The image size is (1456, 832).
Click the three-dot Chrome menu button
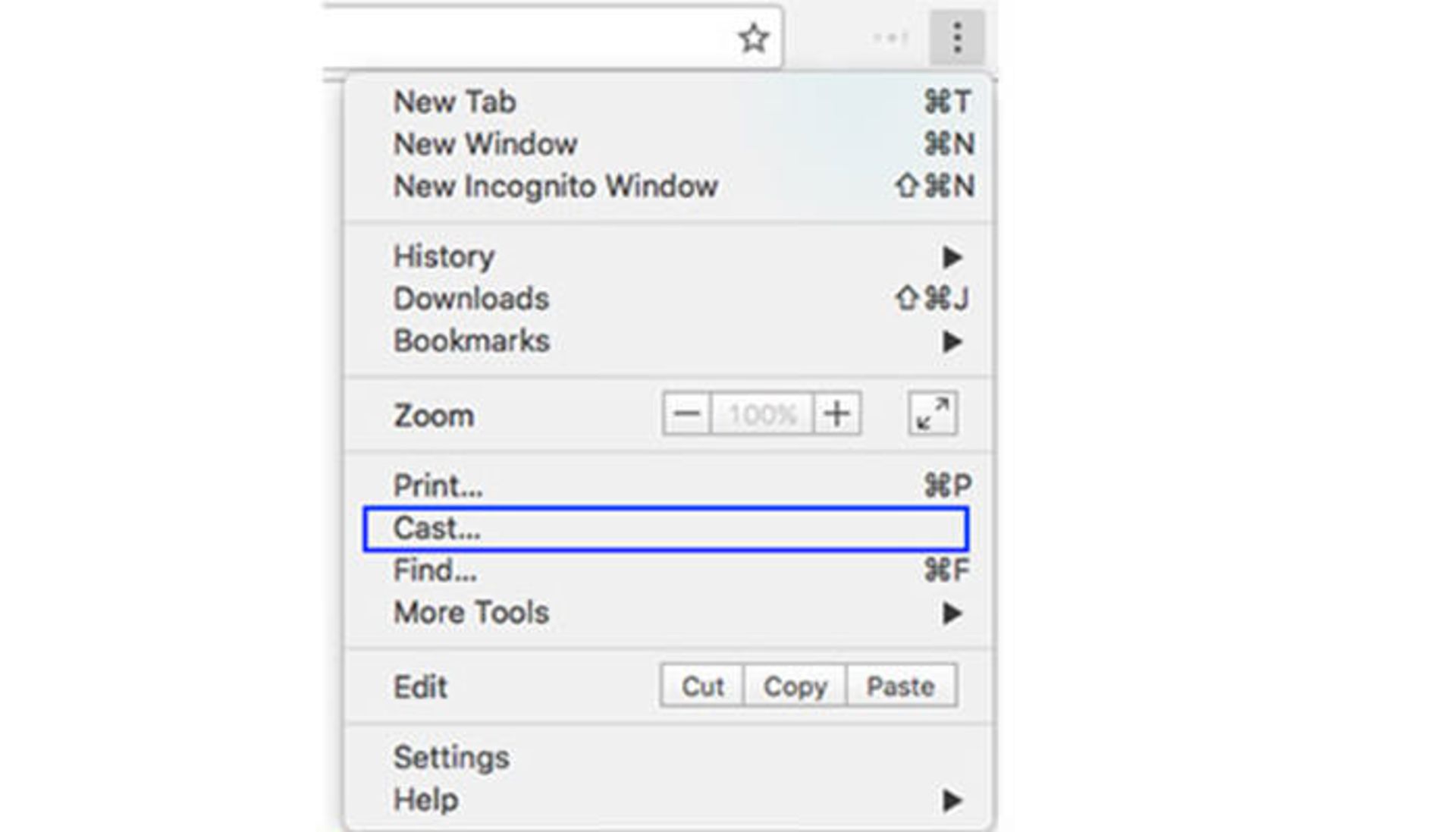pyautogui.click(x=957, y=38)
